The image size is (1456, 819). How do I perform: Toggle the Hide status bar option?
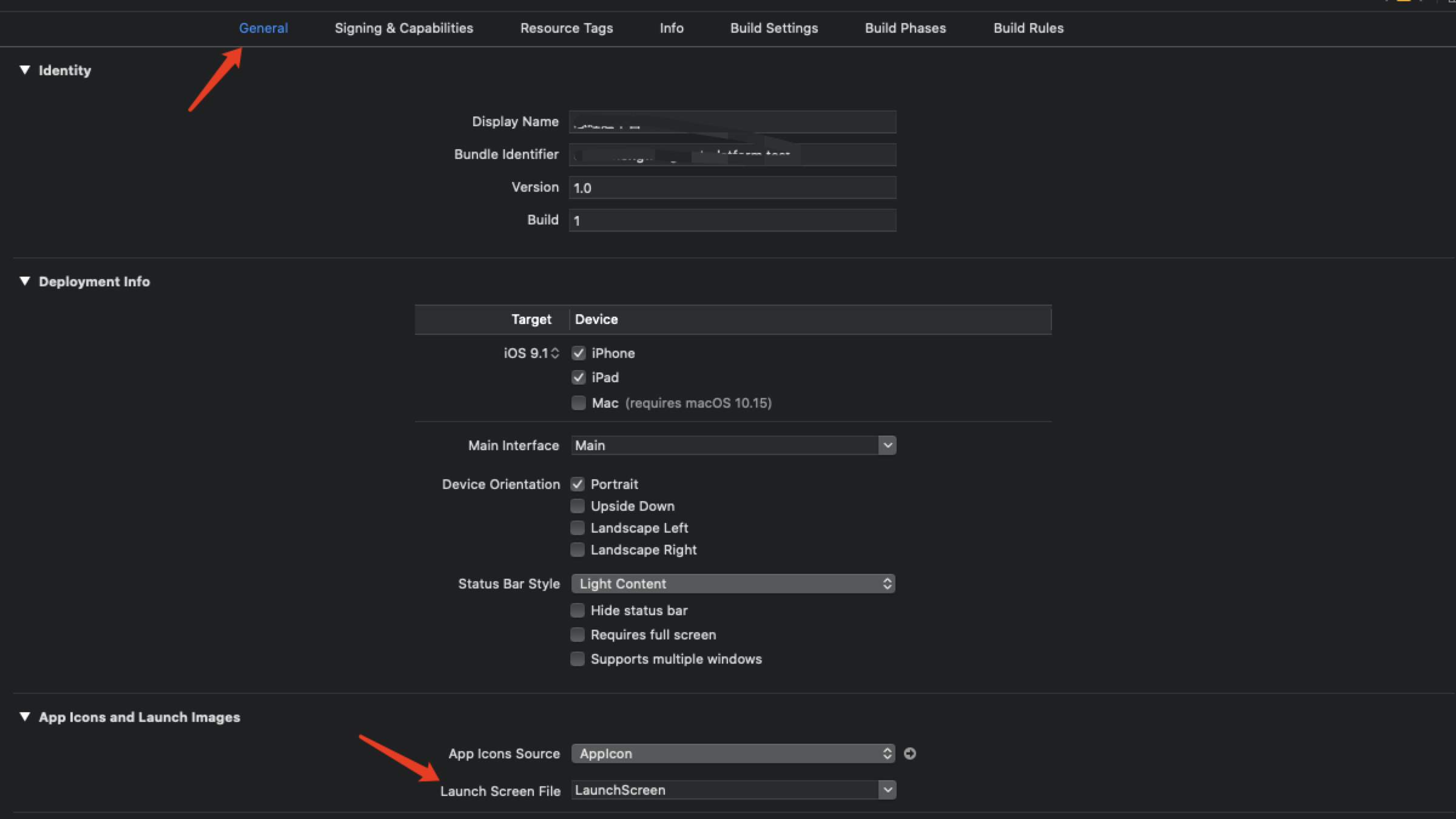(x=577, y=610)
